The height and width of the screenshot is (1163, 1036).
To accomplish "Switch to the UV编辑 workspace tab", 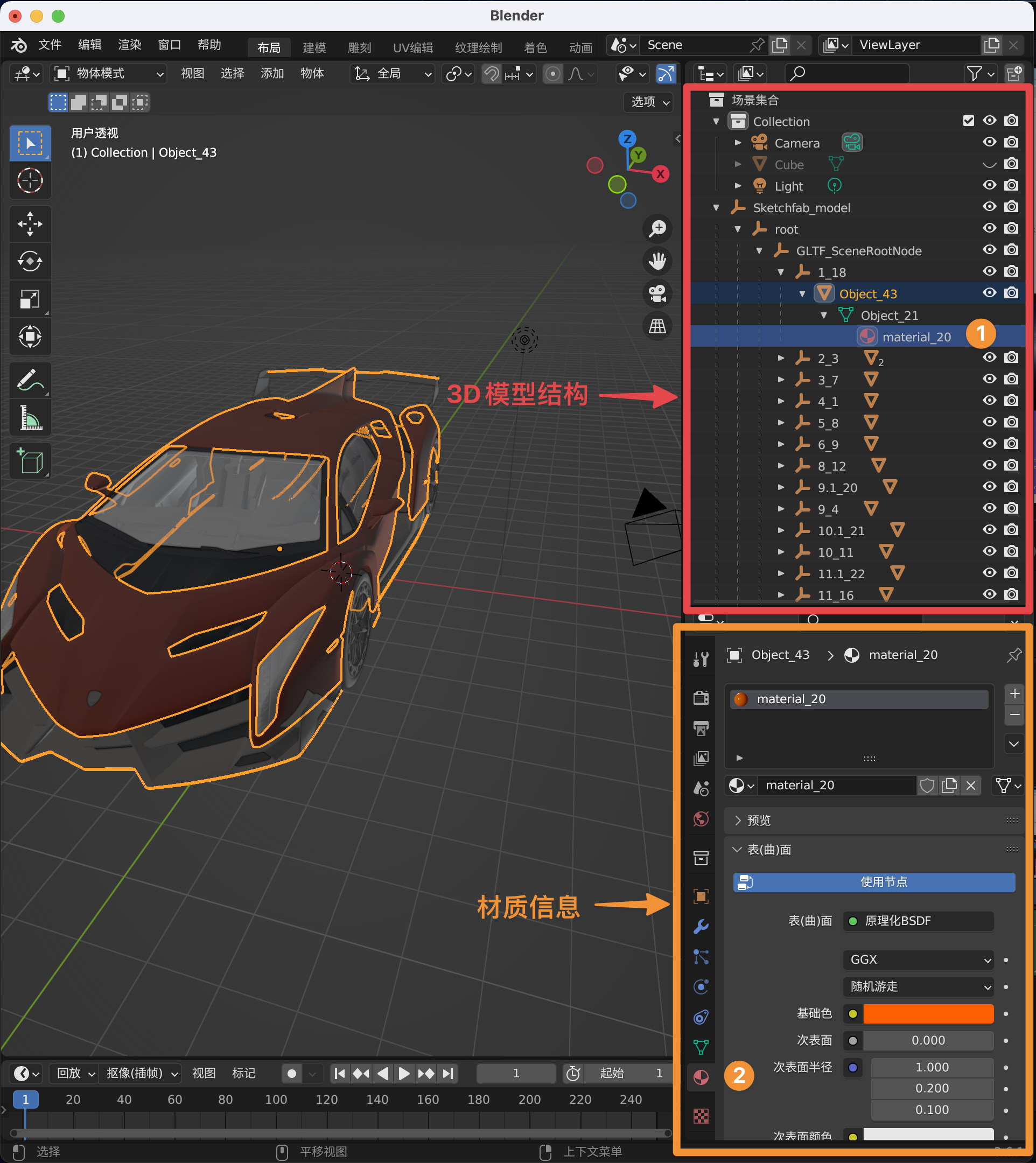I will coord(412,47).
